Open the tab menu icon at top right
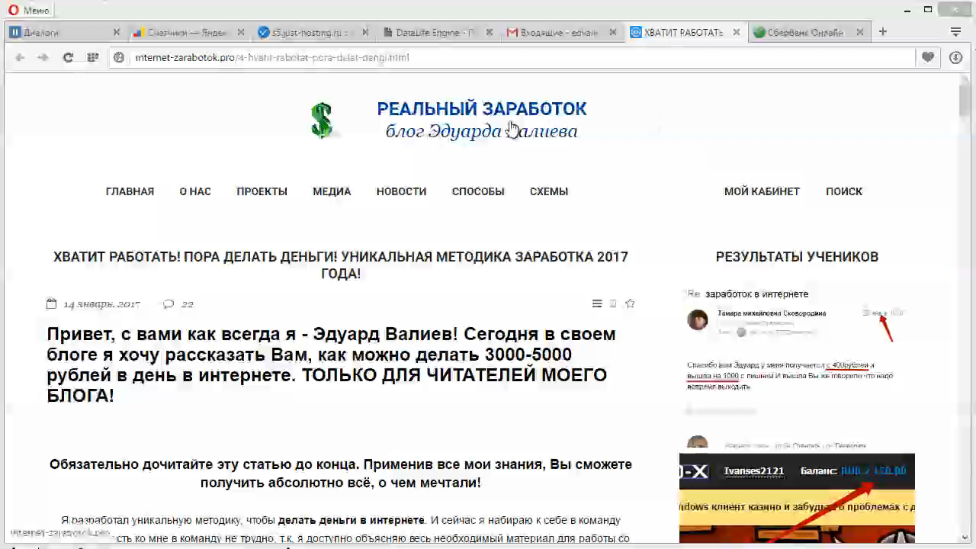 pos(955,32)
